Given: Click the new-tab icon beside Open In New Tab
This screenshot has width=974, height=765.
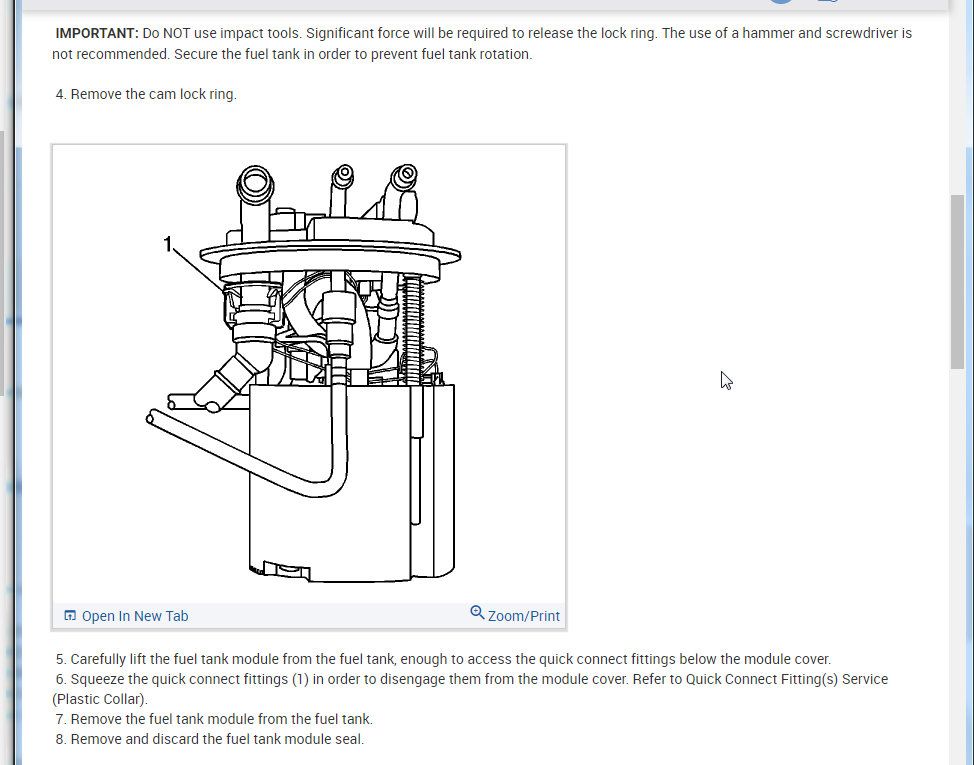Looking at the screenshot, I should tap(70, 615).
